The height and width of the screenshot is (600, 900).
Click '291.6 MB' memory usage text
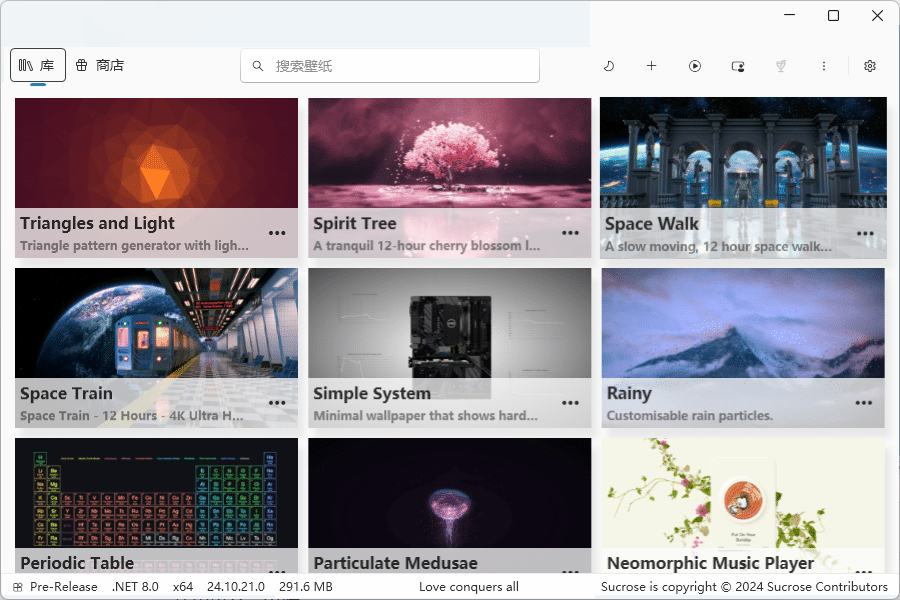pyautogui.click(x=306, y=587)
